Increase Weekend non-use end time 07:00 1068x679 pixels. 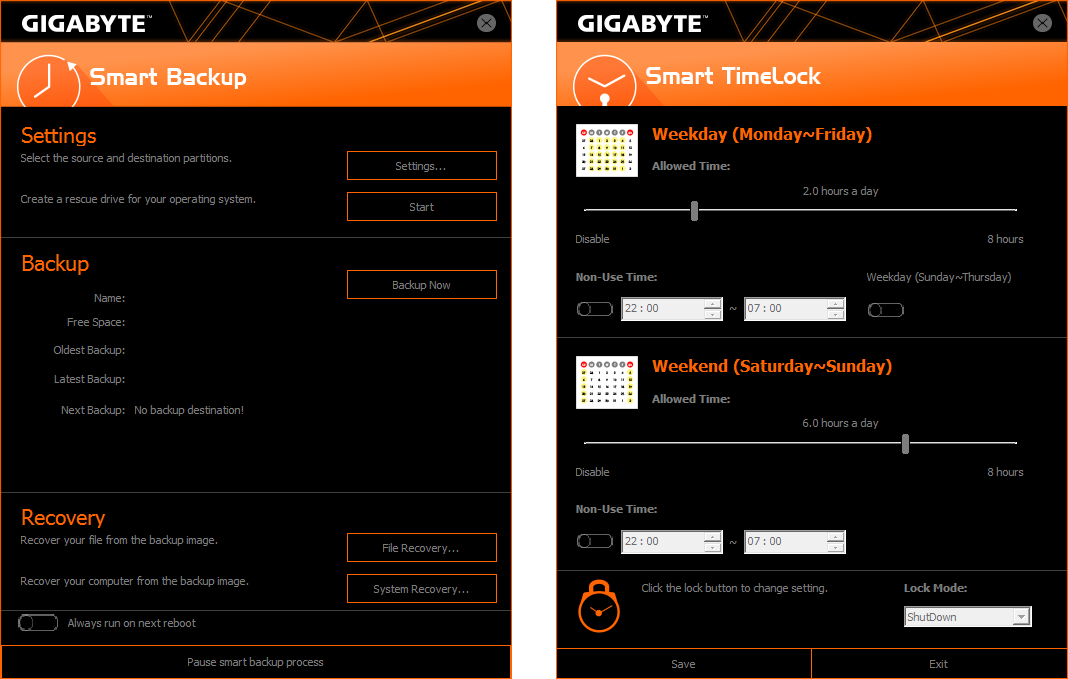click(836, 537)
